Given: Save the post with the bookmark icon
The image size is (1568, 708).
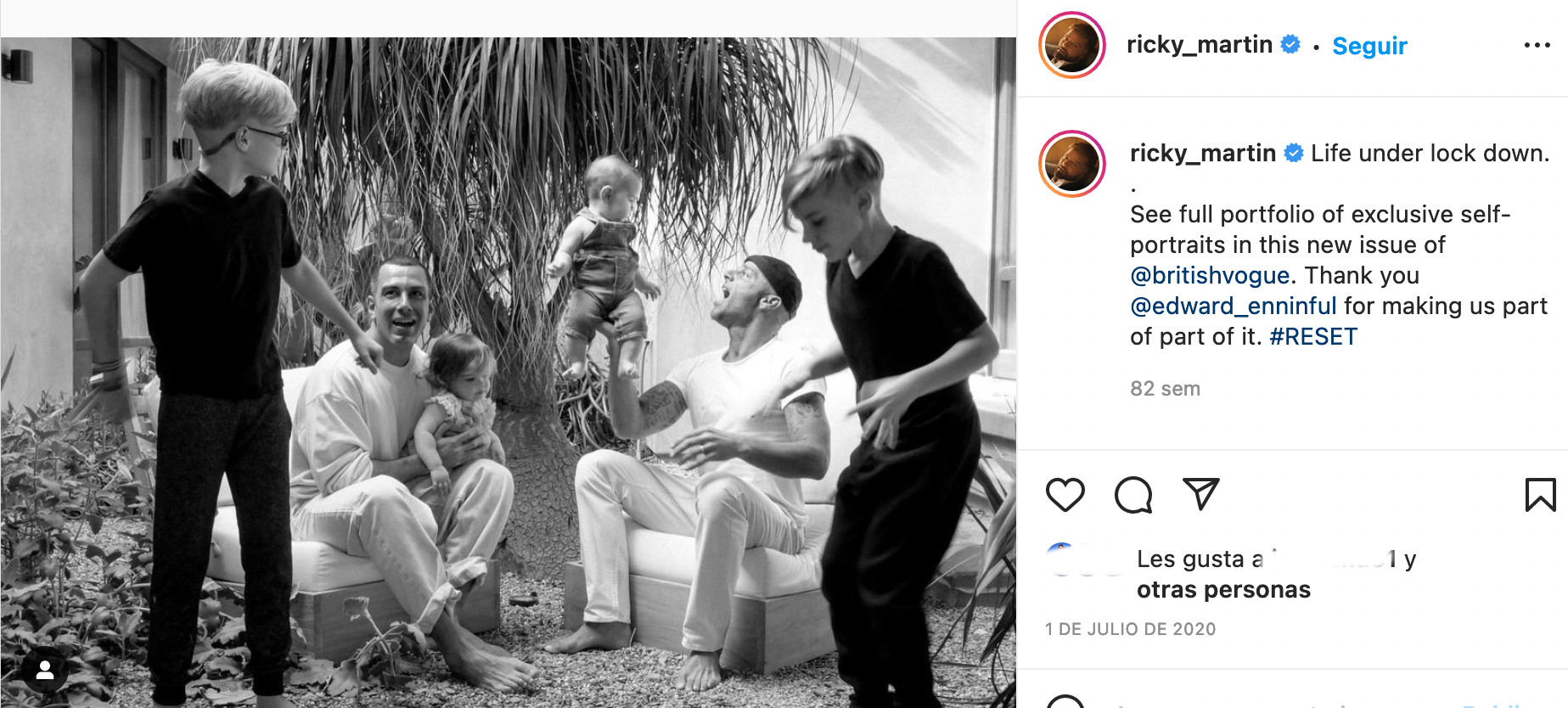Looking at the screenshot, I should (x=1540, y=495).
